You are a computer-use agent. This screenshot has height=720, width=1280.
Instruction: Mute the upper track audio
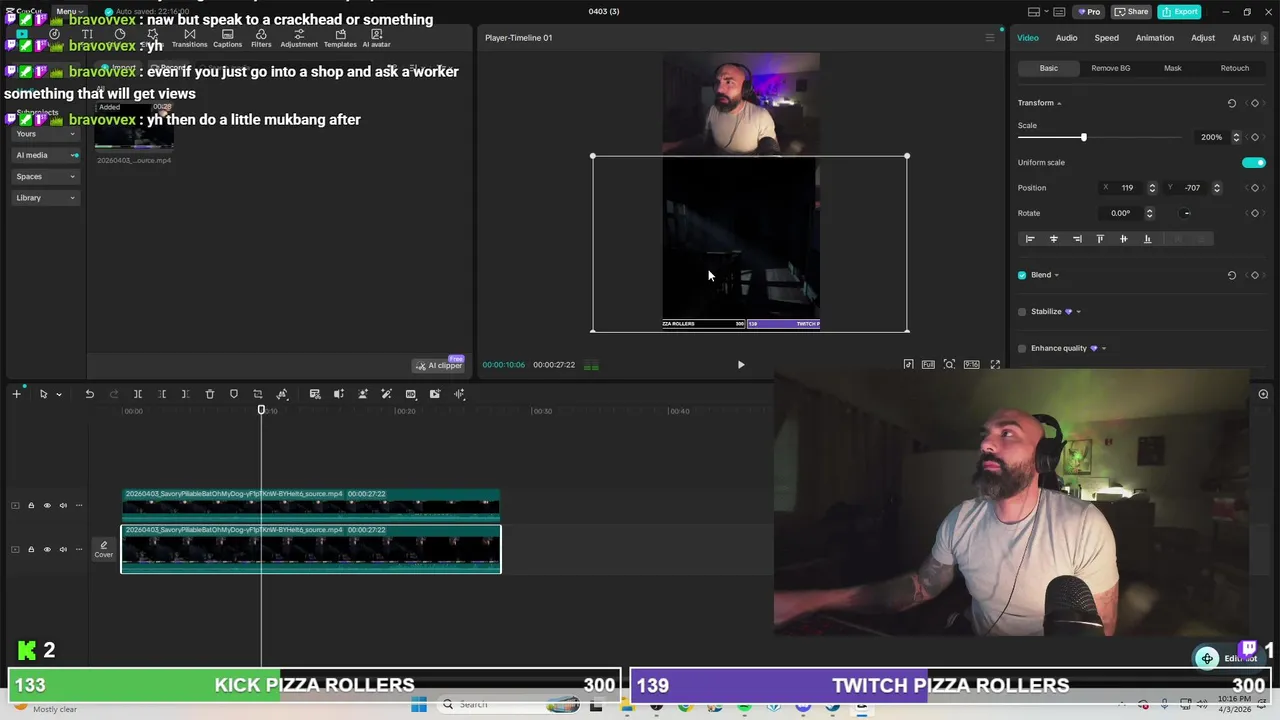(63, 505)
